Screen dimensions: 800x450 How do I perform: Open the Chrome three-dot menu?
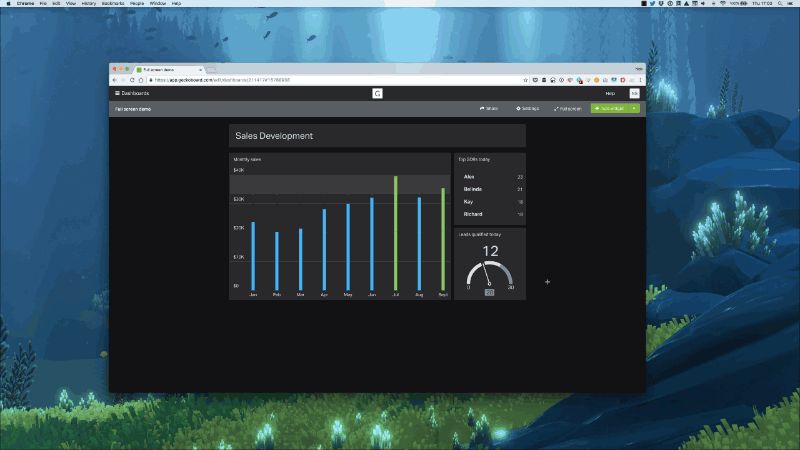pyautogui.click(x=640, y=80)
